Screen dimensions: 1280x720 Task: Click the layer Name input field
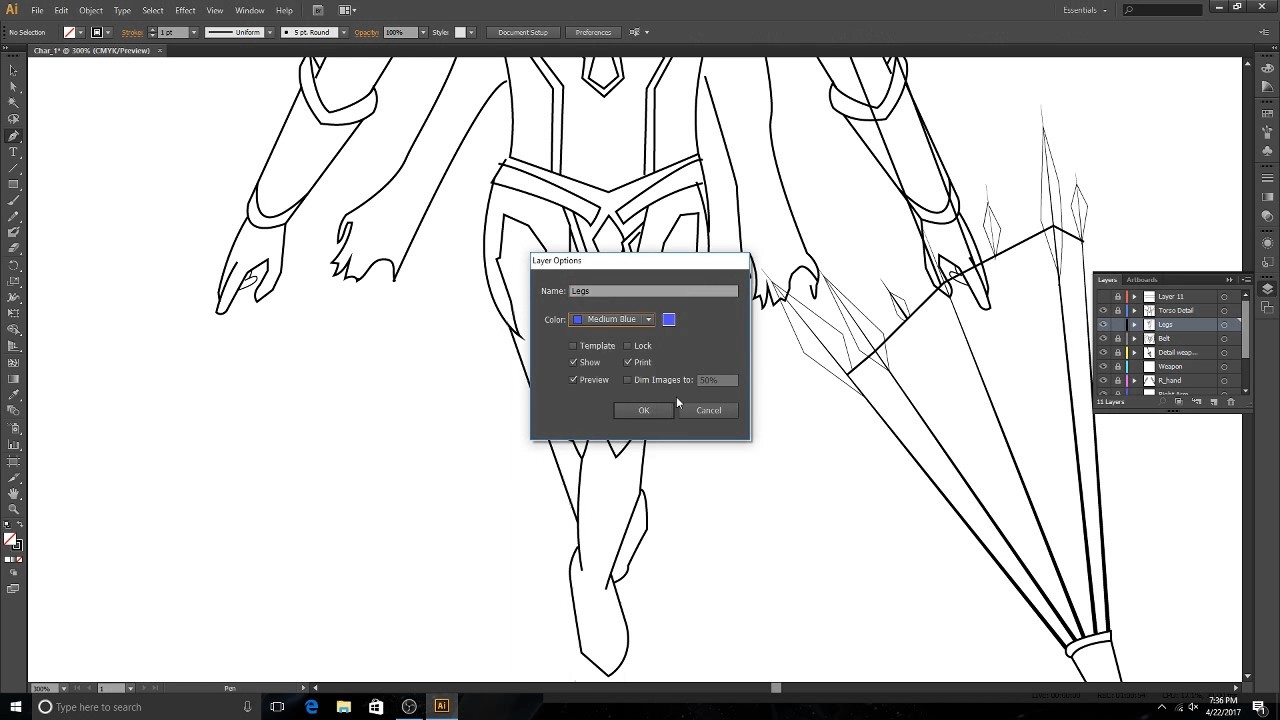pos(654,291)
